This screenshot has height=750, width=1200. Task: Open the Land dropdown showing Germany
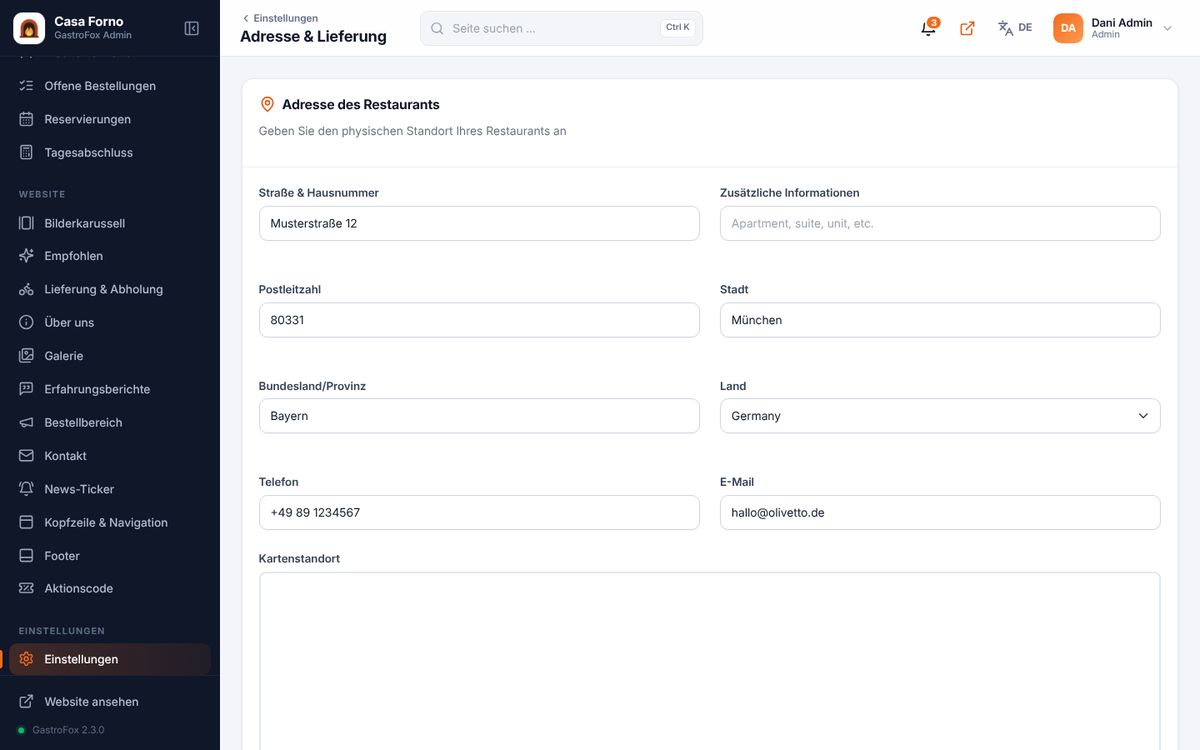[940, 416]
